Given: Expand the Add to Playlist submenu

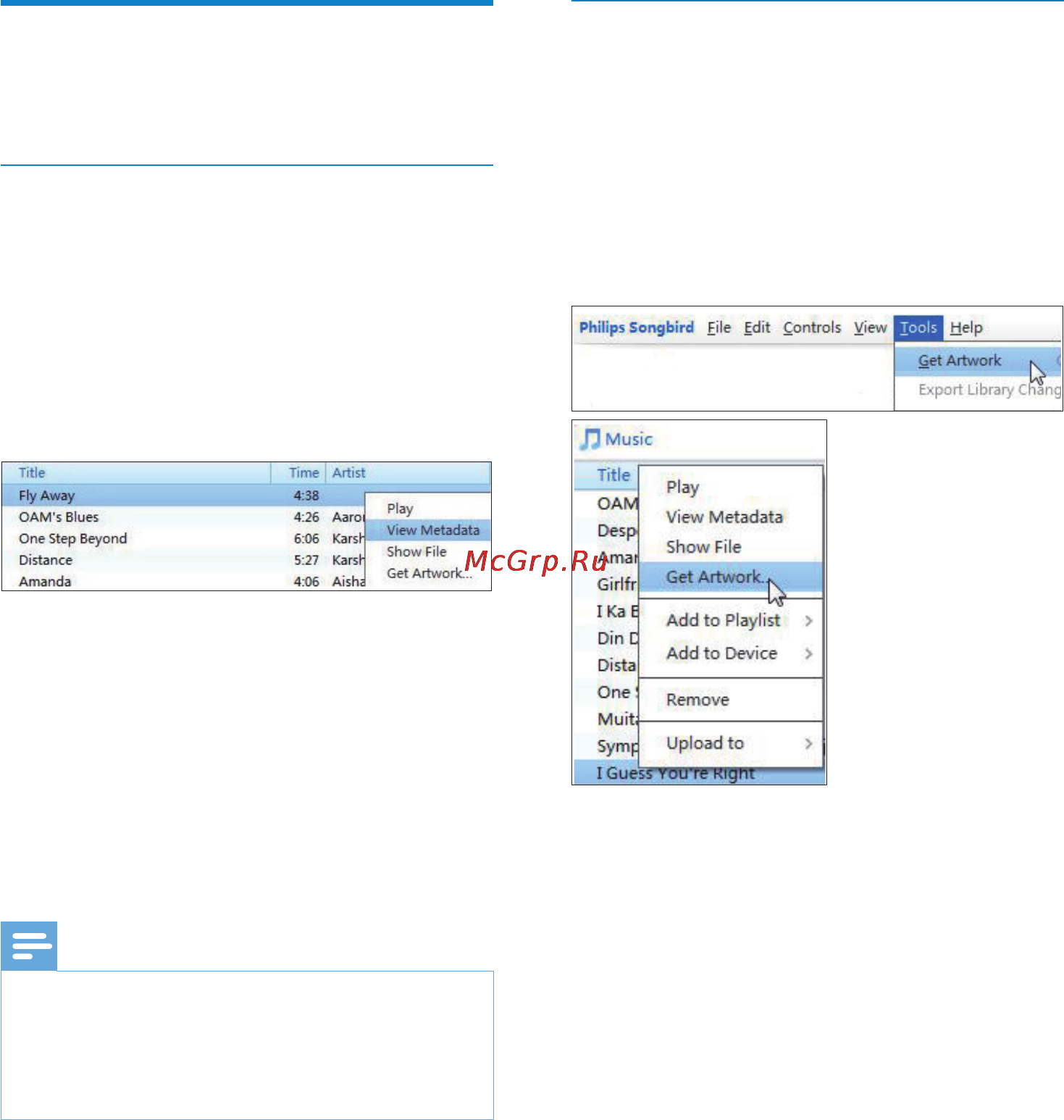Looking at the screenshot, I should tap(731, 621).
